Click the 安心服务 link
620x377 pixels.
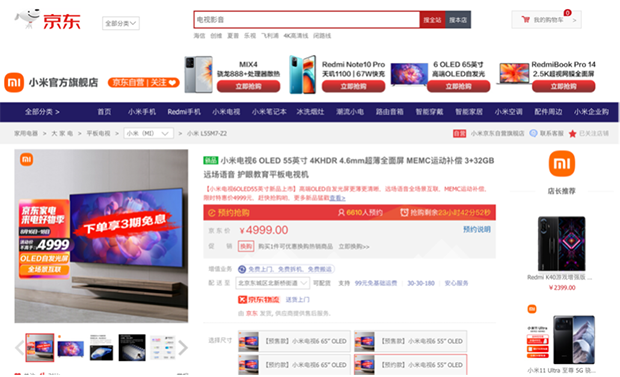[456, 283]
